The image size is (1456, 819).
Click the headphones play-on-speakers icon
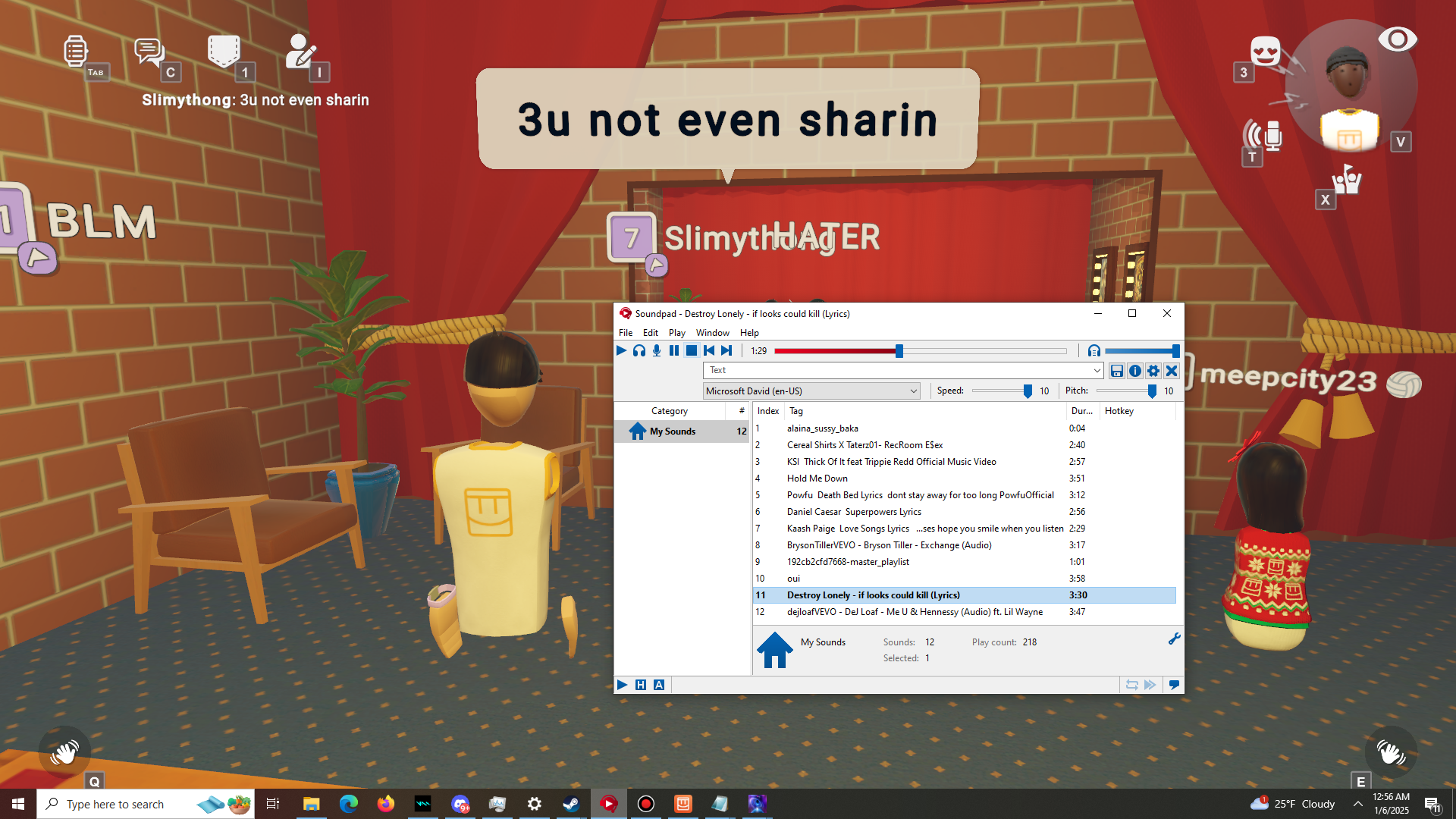point(639,350)
